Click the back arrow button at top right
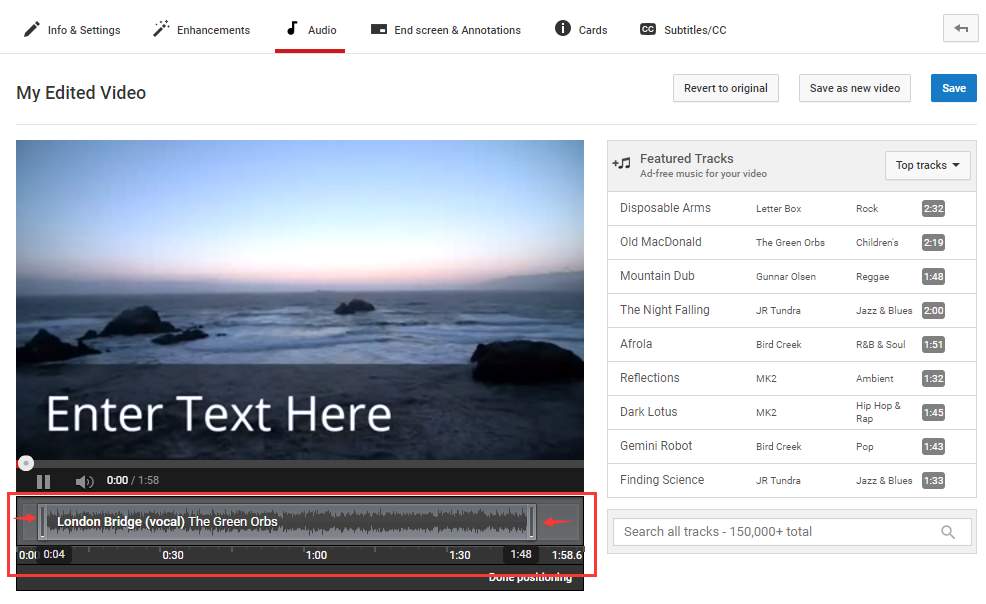This screenshot has height=604, width=986. [960, 29]
